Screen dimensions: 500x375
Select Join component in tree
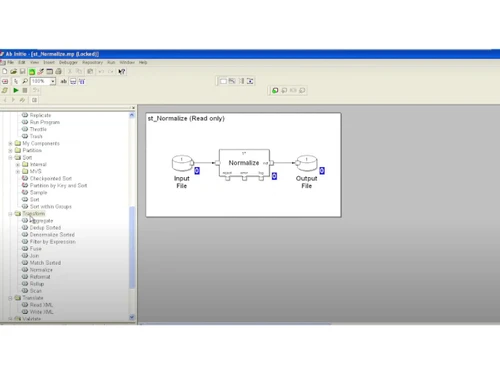click(x=34, y=256)
